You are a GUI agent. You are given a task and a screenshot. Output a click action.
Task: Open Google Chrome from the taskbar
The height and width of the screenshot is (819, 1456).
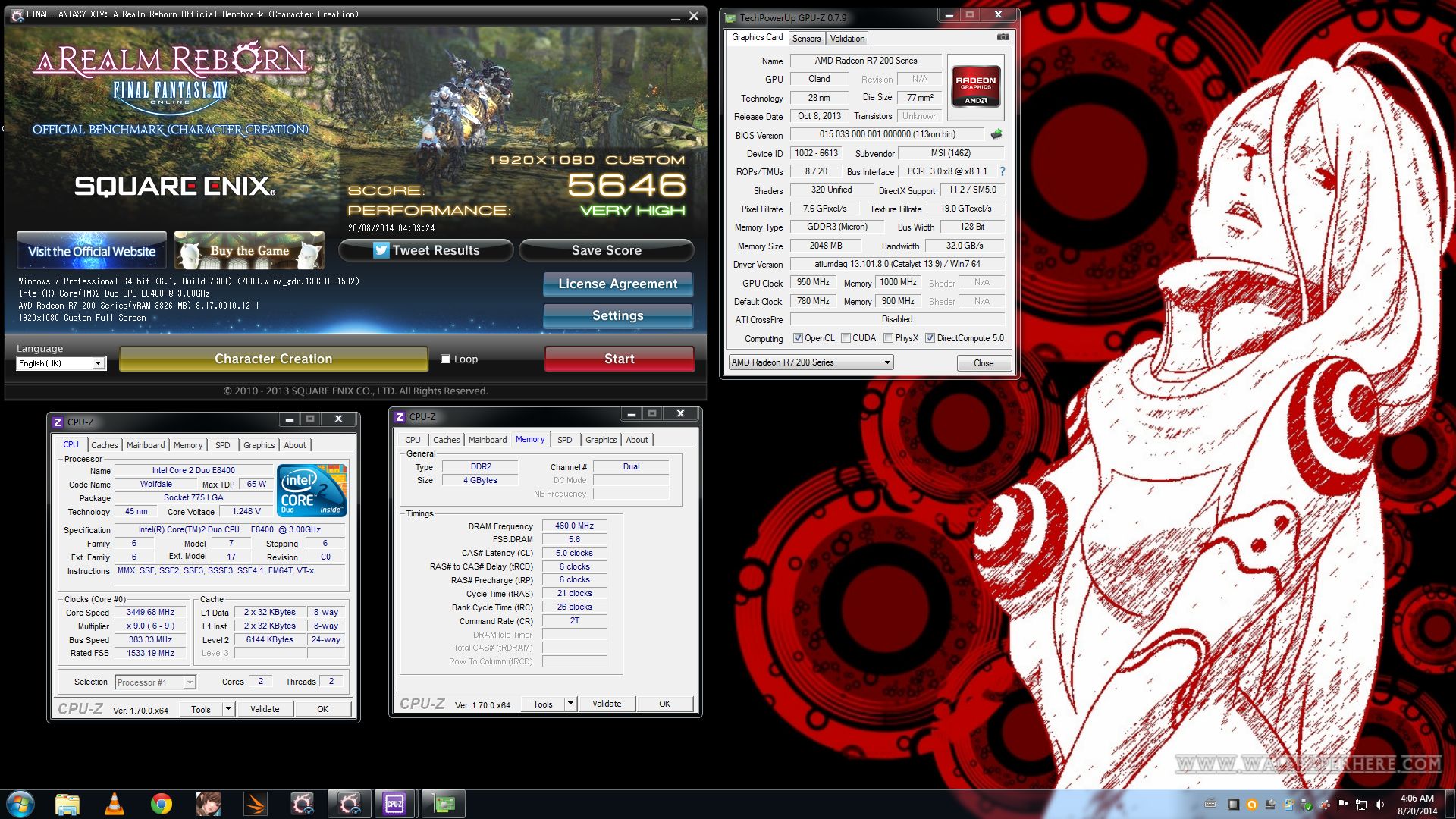162,804
